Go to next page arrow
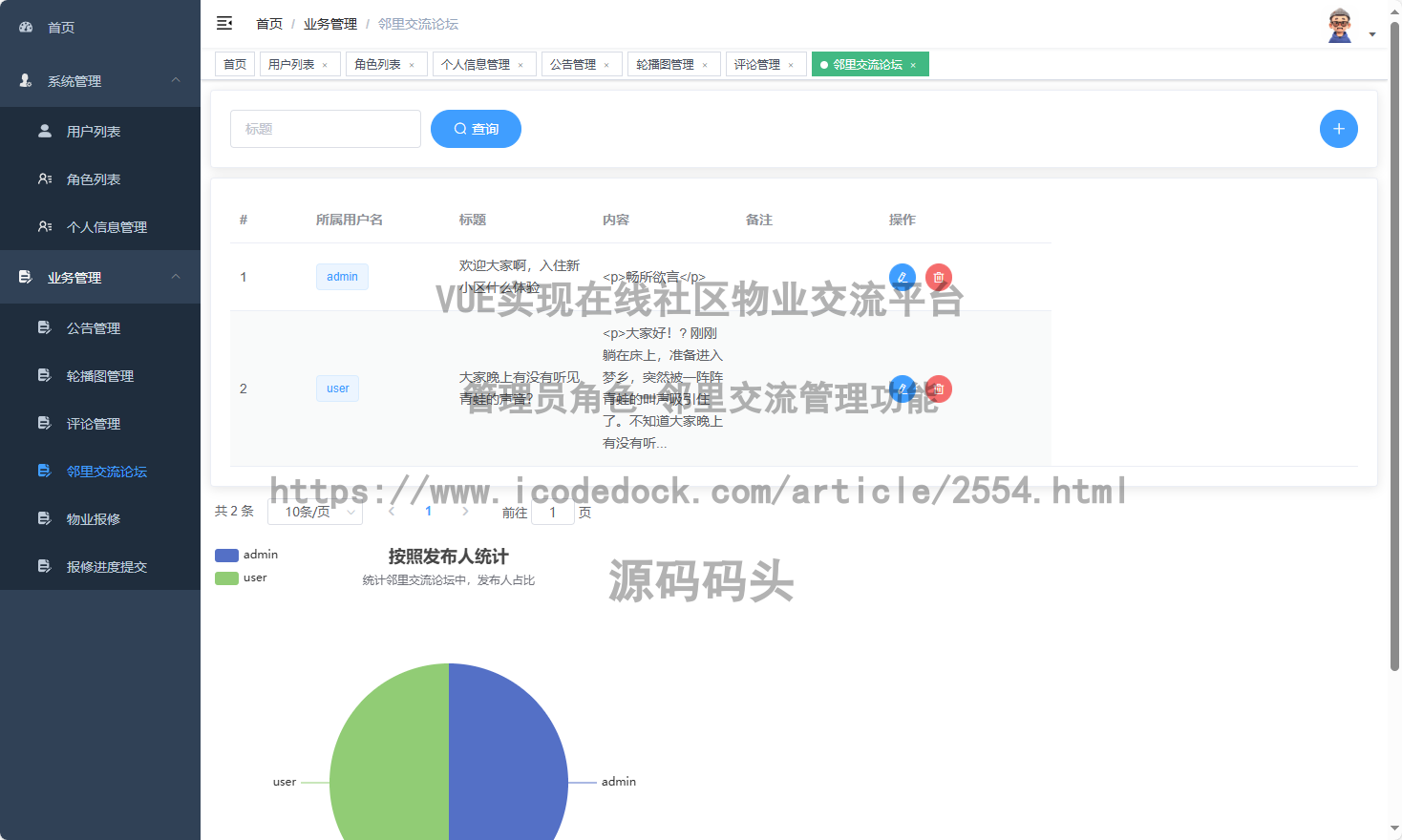 coord(465,512)
